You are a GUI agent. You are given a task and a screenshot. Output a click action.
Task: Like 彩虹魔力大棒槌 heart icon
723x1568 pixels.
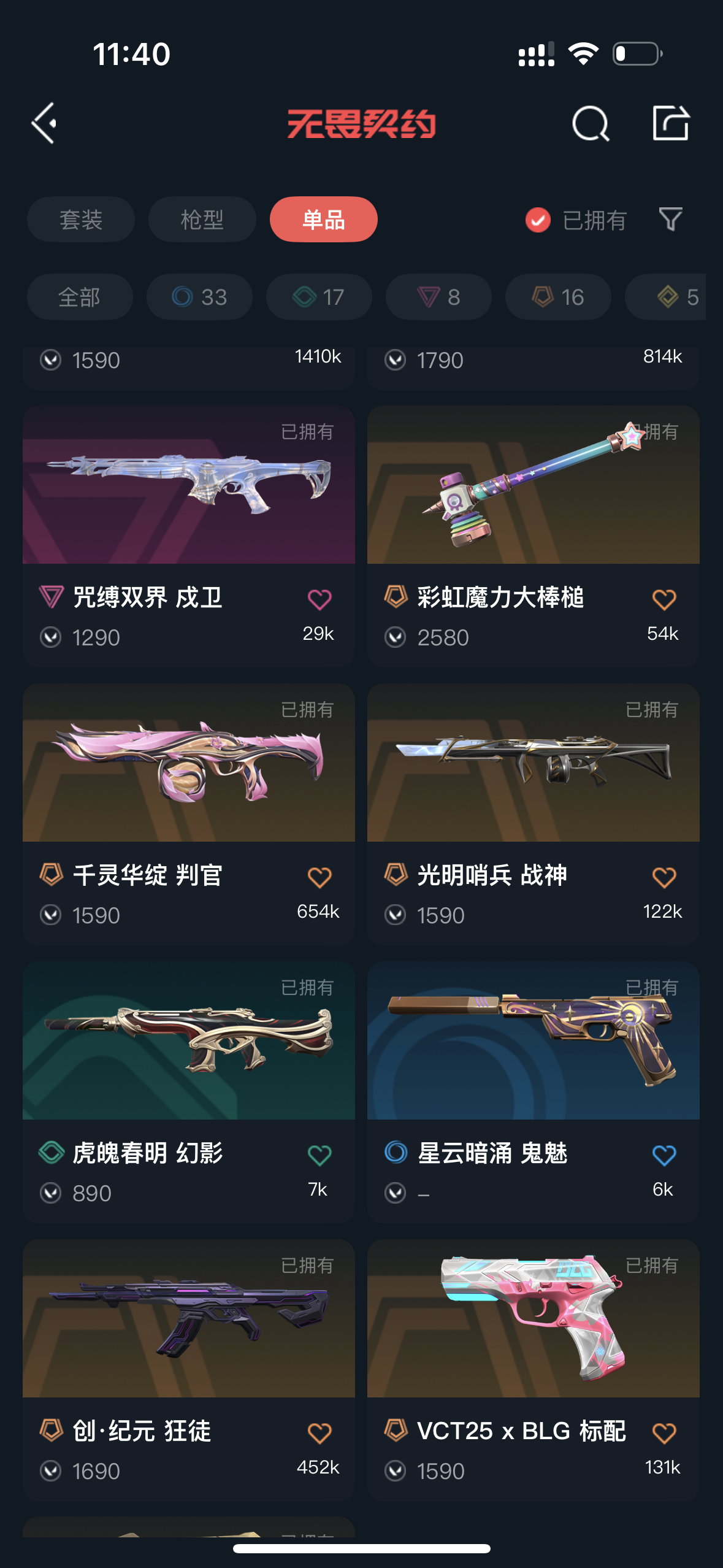664,599
